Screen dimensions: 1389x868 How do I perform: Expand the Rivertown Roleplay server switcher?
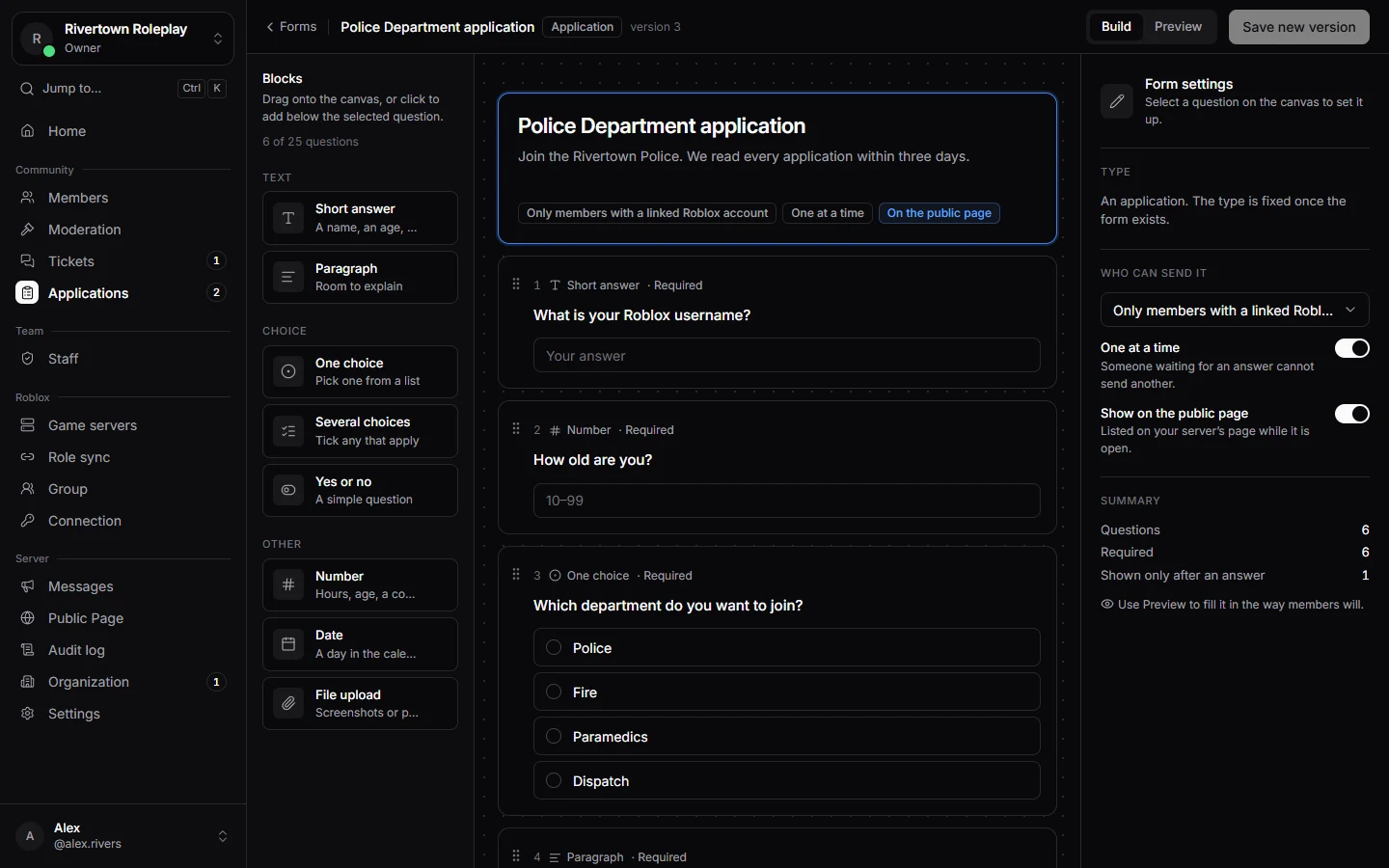[123, 39]
